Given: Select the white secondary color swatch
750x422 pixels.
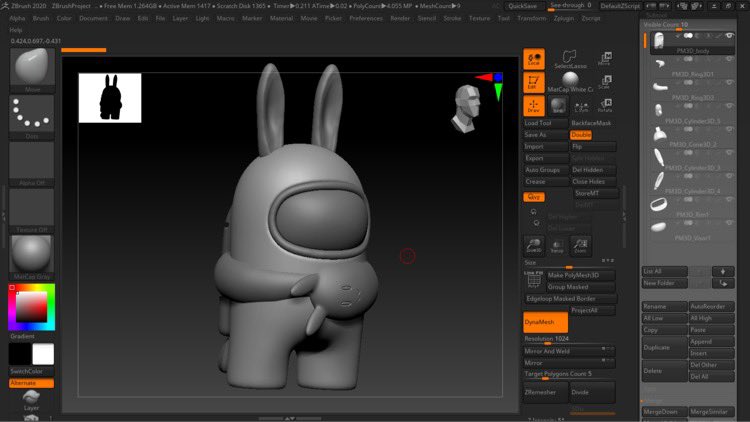Looking at the screenshot, I should pos(43,354).
